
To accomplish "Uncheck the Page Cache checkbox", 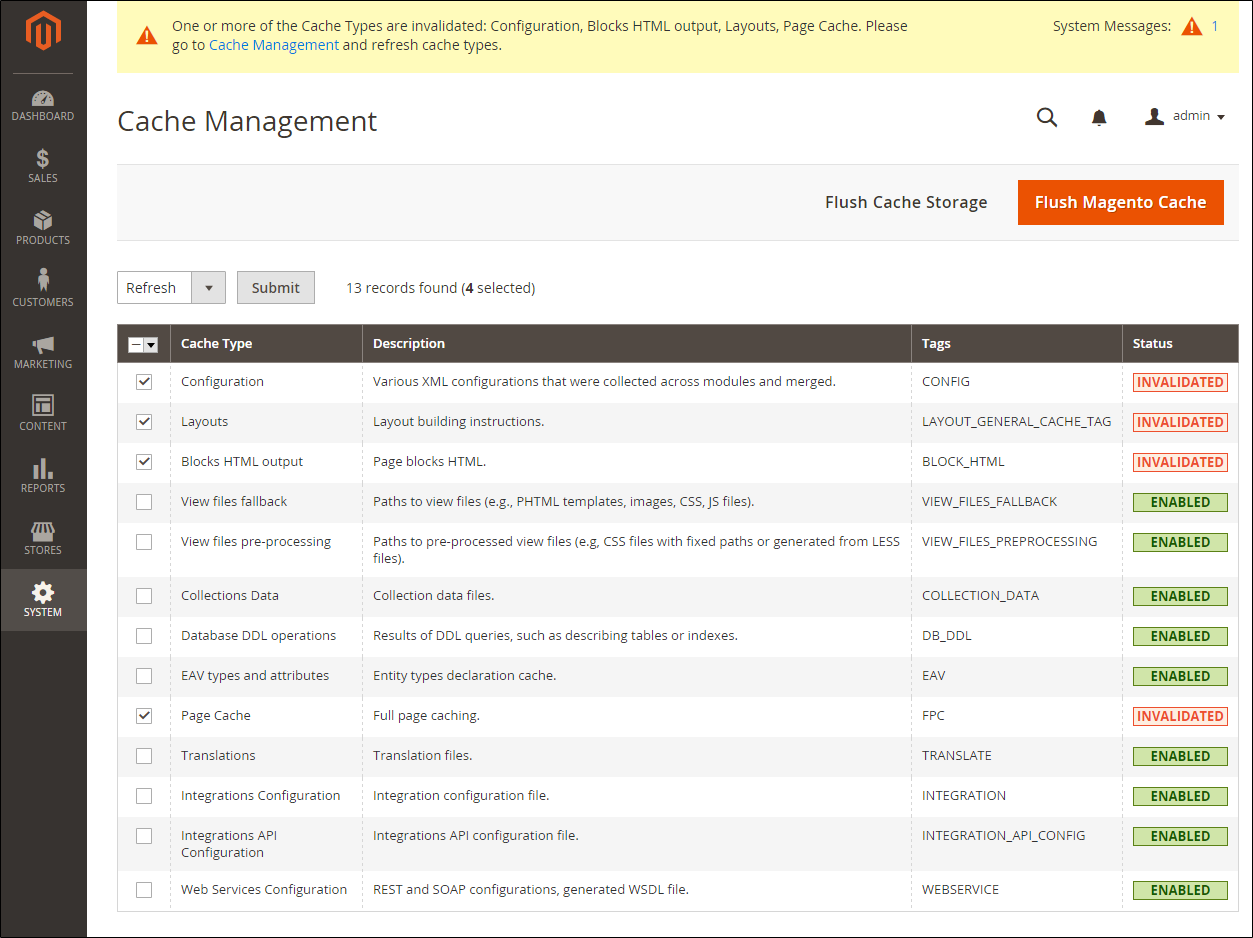I will pos(144,716).
